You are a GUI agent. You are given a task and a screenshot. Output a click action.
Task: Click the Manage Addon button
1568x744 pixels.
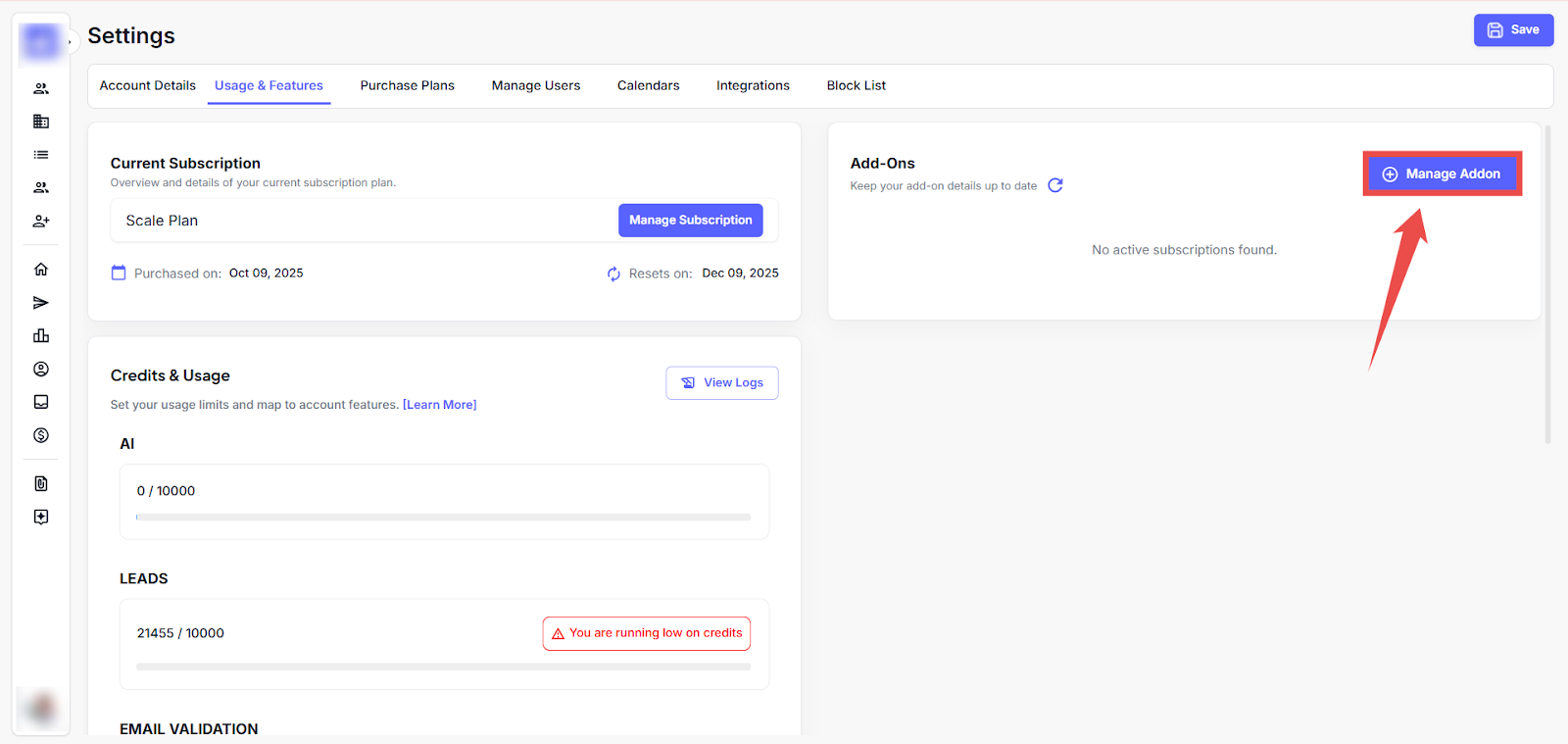[x=1442, y=174]
